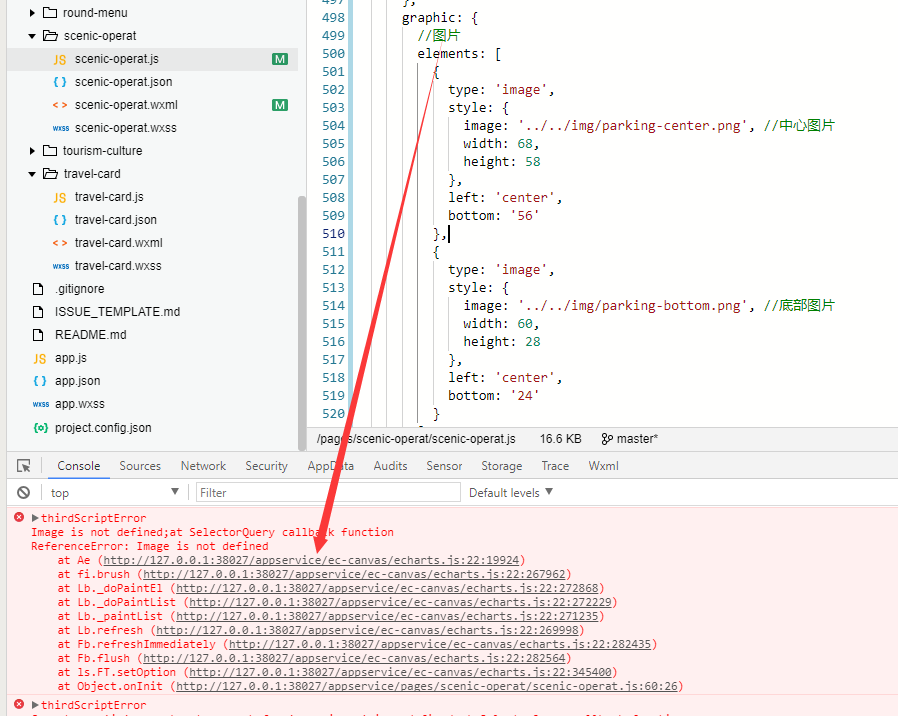This screenshot has width=898, height=716.
Task: Clear the console with the ban icon
Action: pos(23,493)
